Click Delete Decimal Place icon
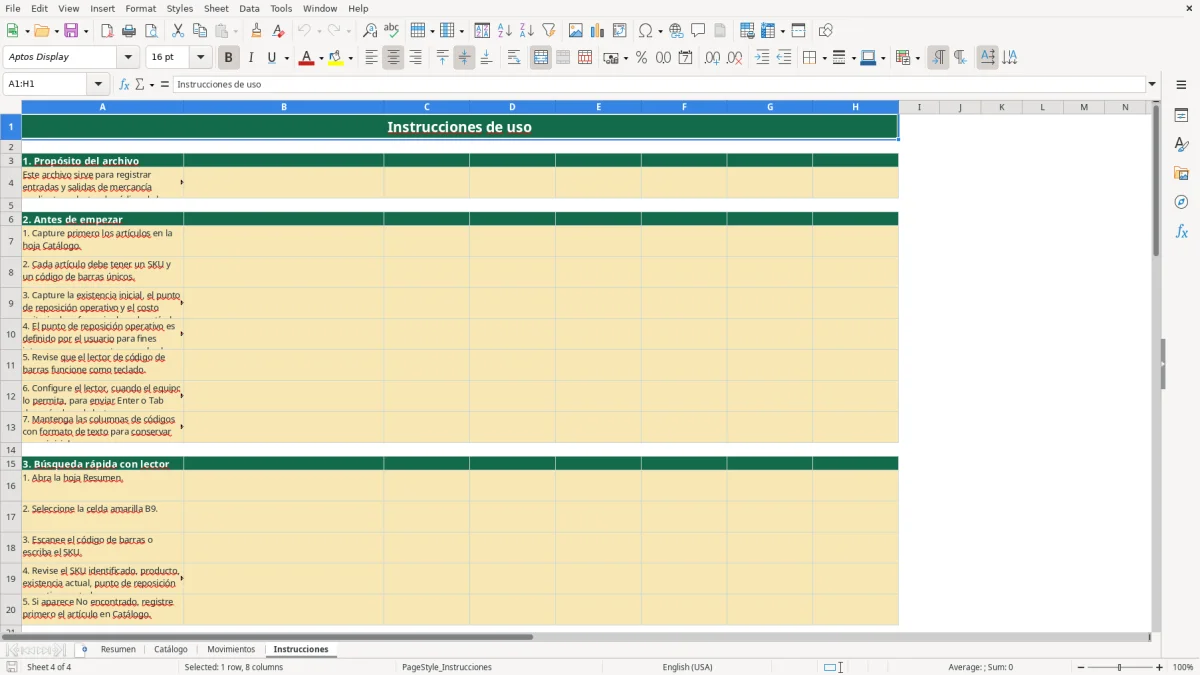1200x675 pixels. click(x=734, y=58)
